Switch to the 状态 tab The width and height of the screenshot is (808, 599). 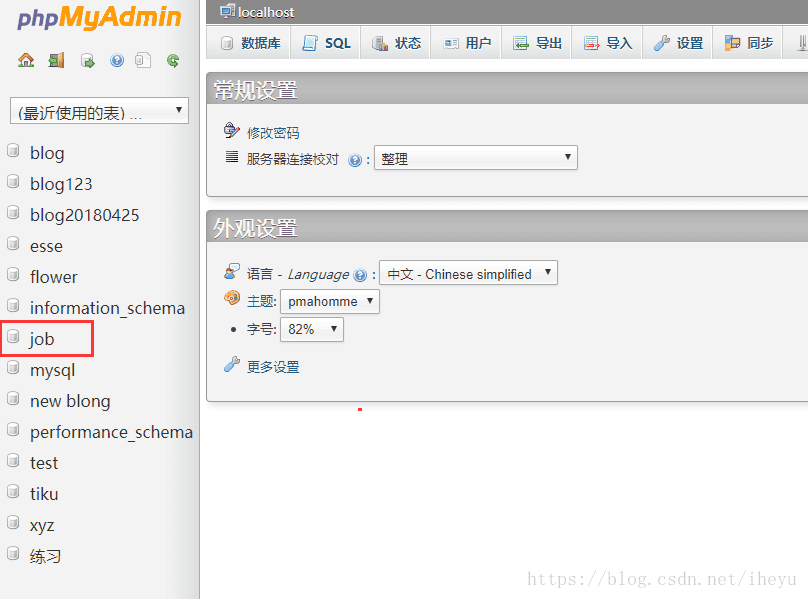click(396, 43)
